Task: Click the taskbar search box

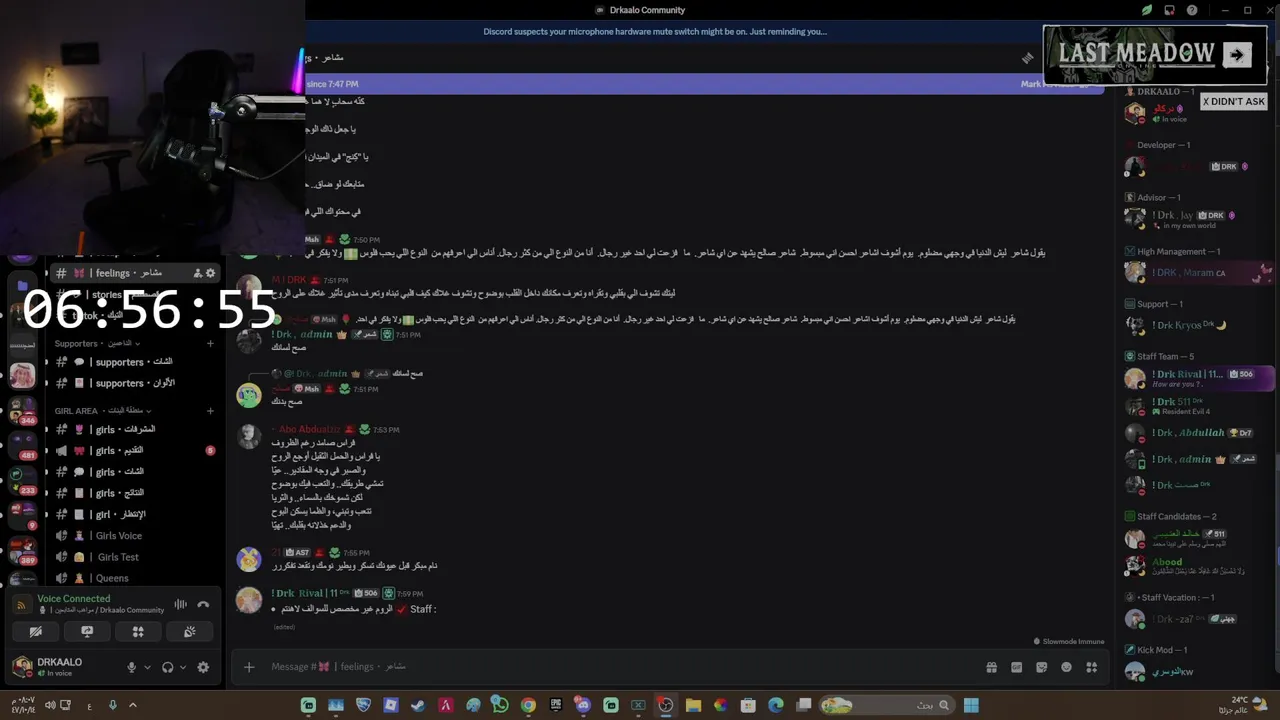Action: (x=885, y=705)
